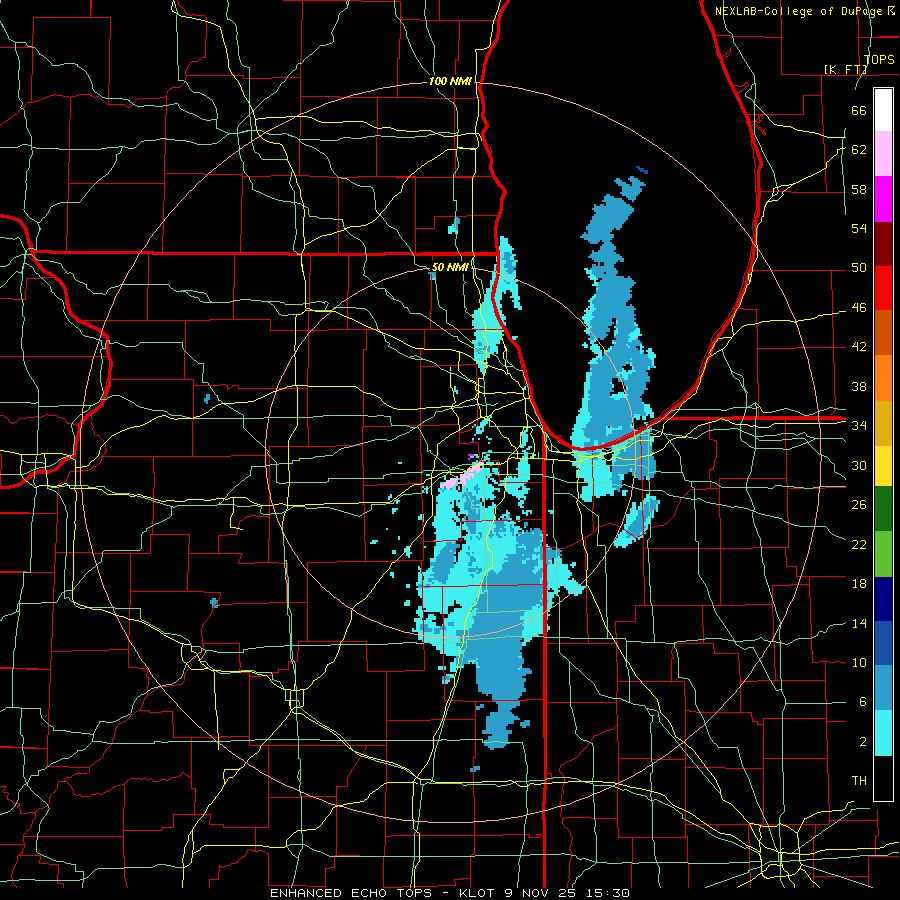Click the '50 NMI' range ring label
Screen dimensions: 900x900
tap(449, 267)
